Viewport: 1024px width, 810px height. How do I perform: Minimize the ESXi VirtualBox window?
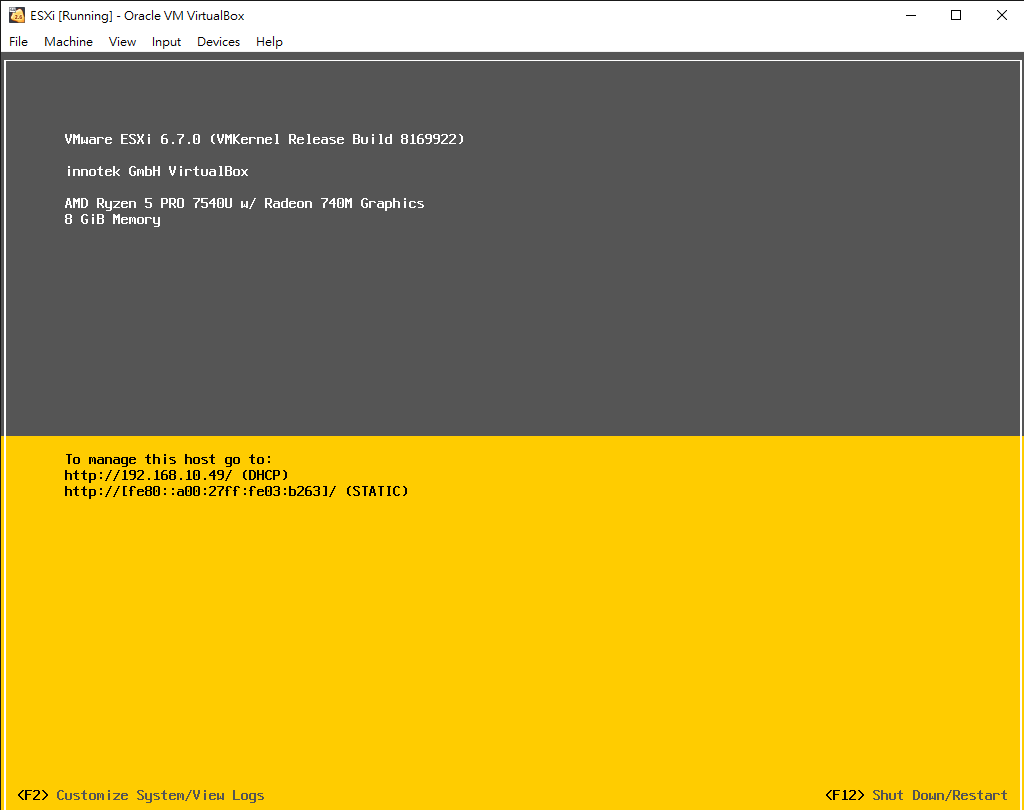point(911,15)
